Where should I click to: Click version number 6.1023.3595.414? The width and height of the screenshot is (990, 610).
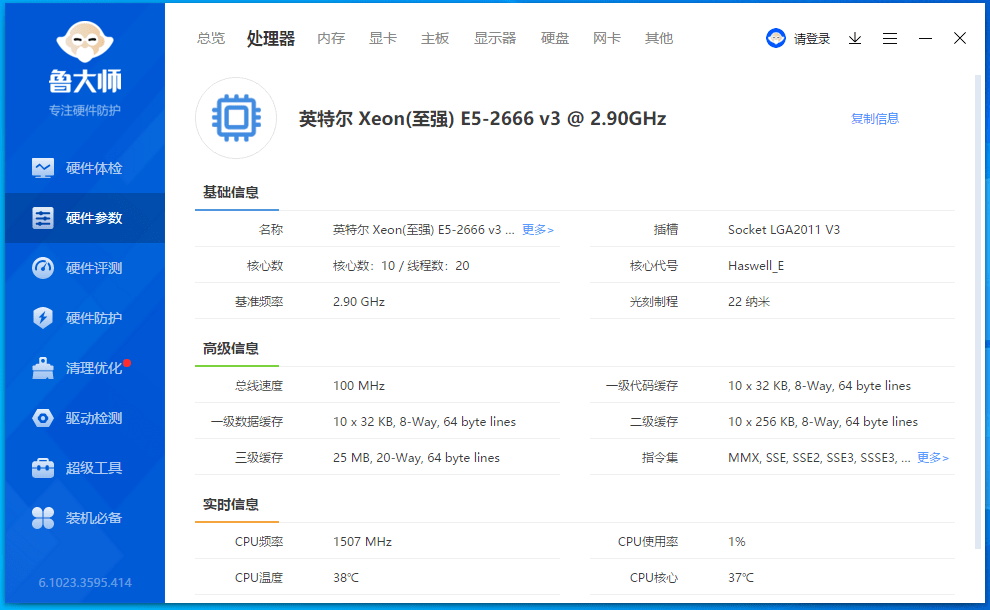pos(85,583)
